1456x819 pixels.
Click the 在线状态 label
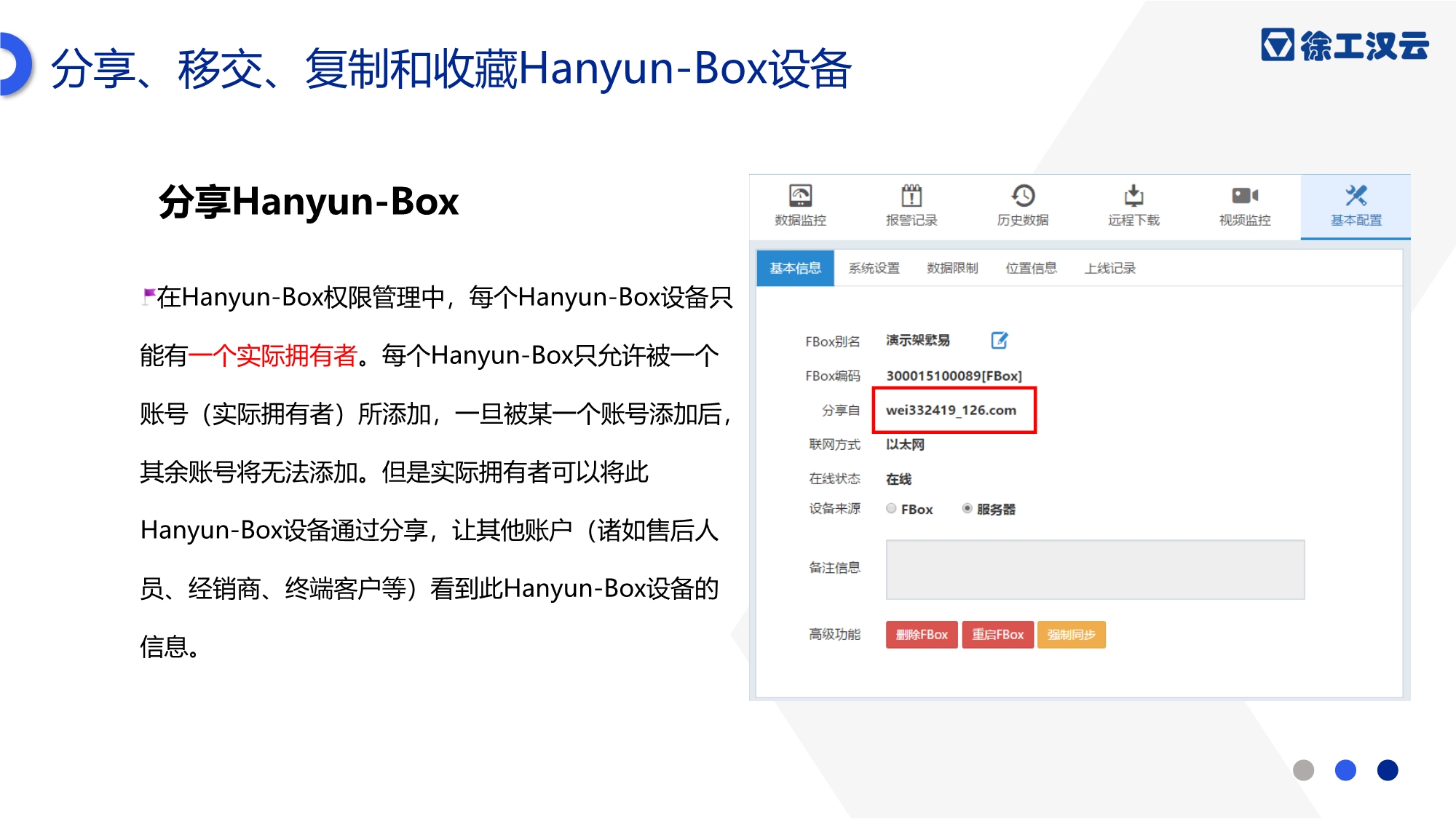(834, 478)
